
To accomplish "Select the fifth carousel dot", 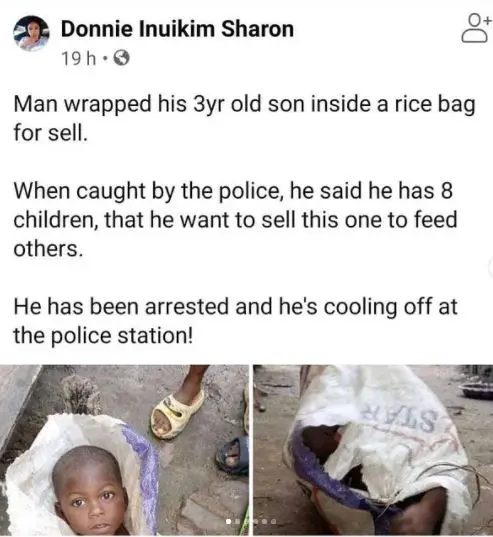I will tap(264, 522).
